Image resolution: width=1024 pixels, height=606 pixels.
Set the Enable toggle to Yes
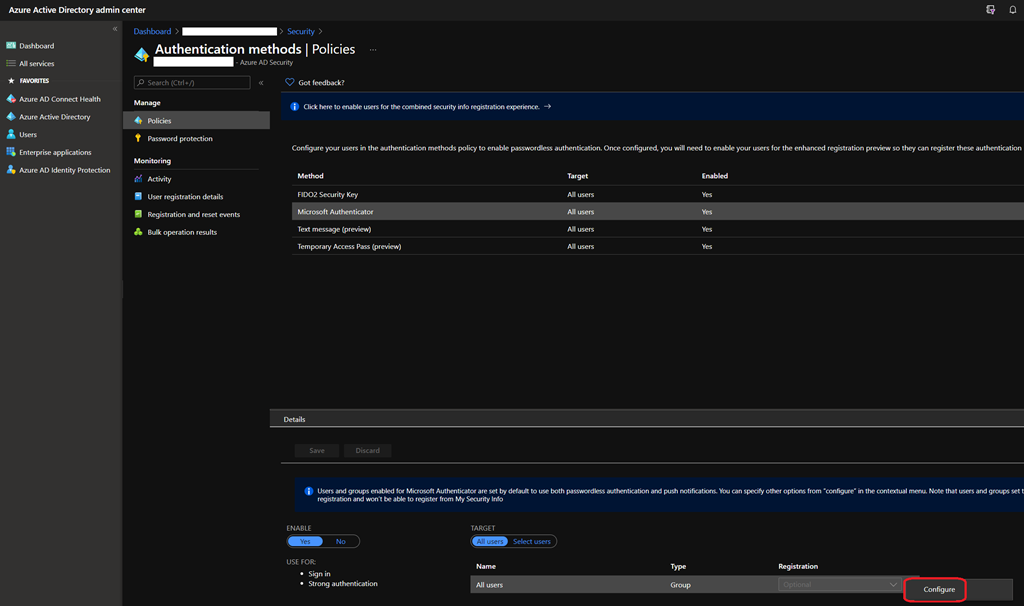coord(305,541)
